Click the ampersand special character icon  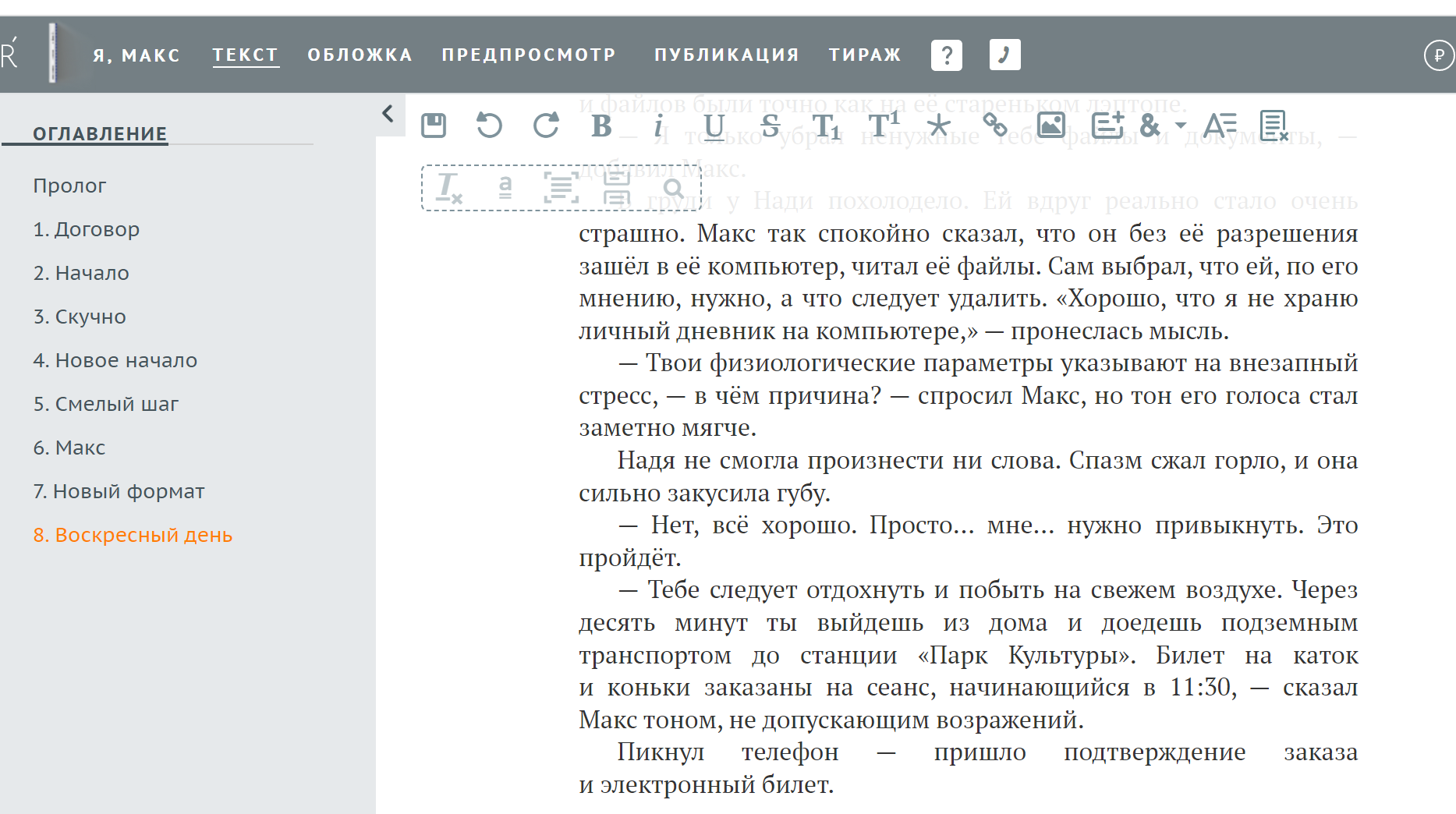(x=1150, y=125)
